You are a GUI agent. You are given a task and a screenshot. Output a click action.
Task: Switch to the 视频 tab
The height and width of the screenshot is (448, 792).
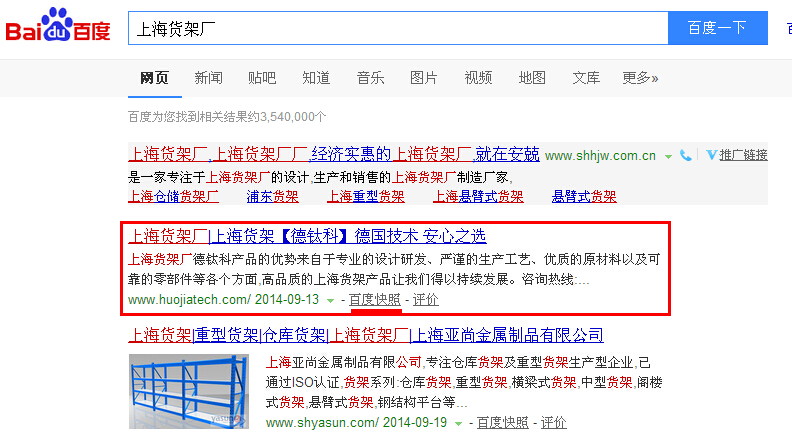tap(478, 78)
